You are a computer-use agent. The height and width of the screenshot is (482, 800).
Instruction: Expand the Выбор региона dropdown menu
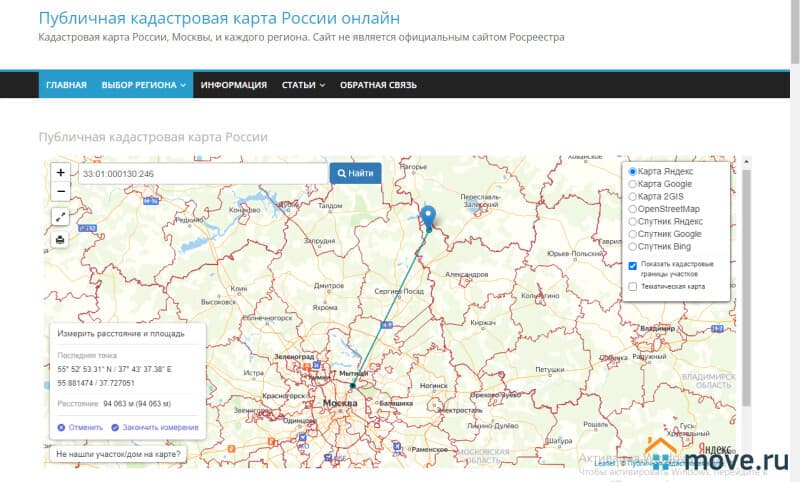coord(144,85)
